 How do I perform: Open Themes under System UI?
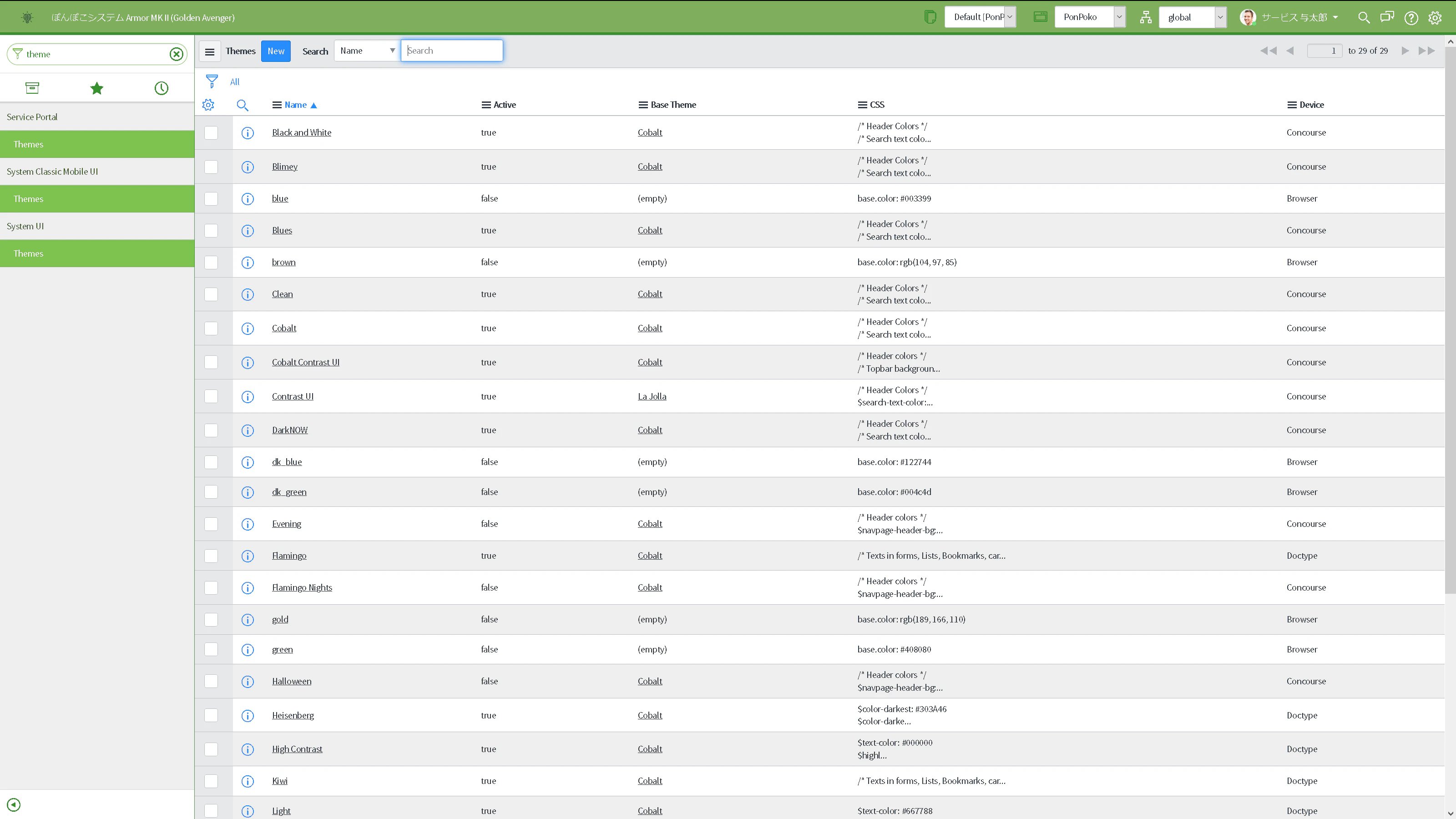click(97, 253)
